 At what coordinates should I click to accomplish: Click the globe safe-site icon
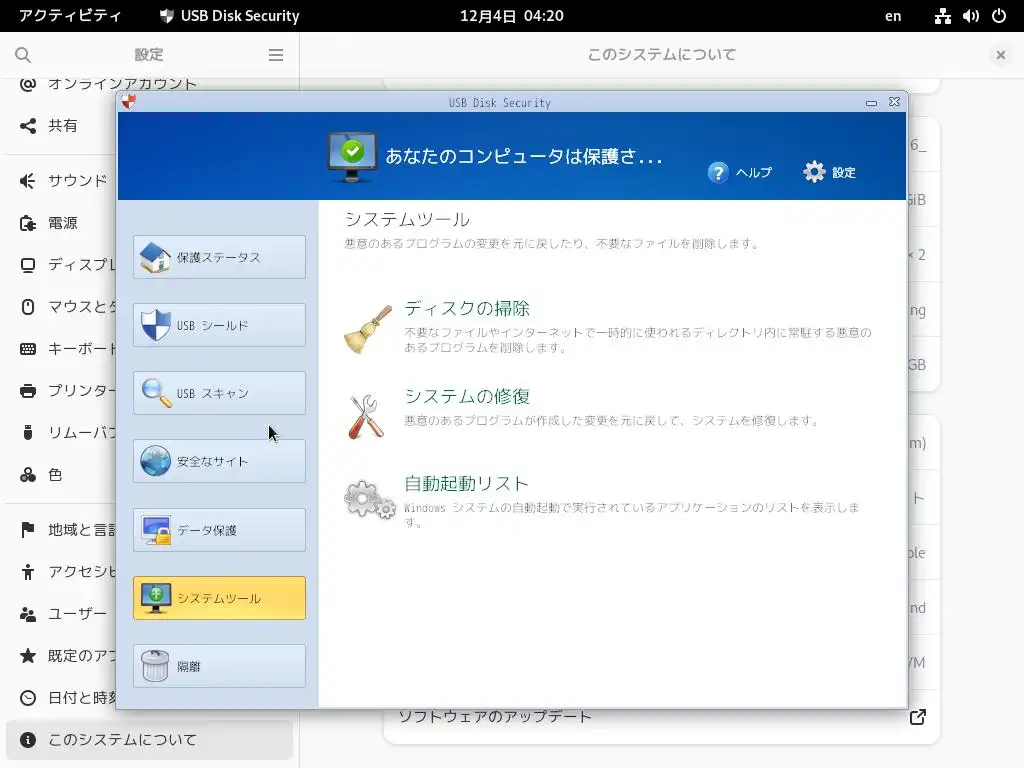155,462
